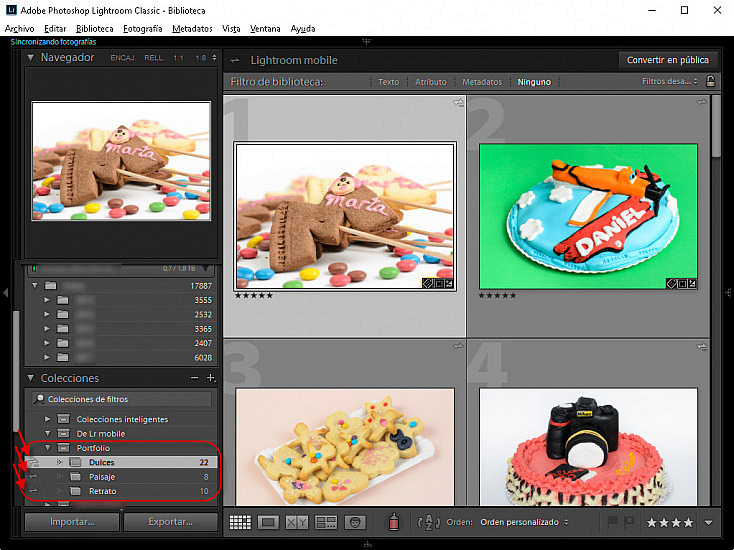Set star rating in the bottom toolbar

(x=669, y=522)
